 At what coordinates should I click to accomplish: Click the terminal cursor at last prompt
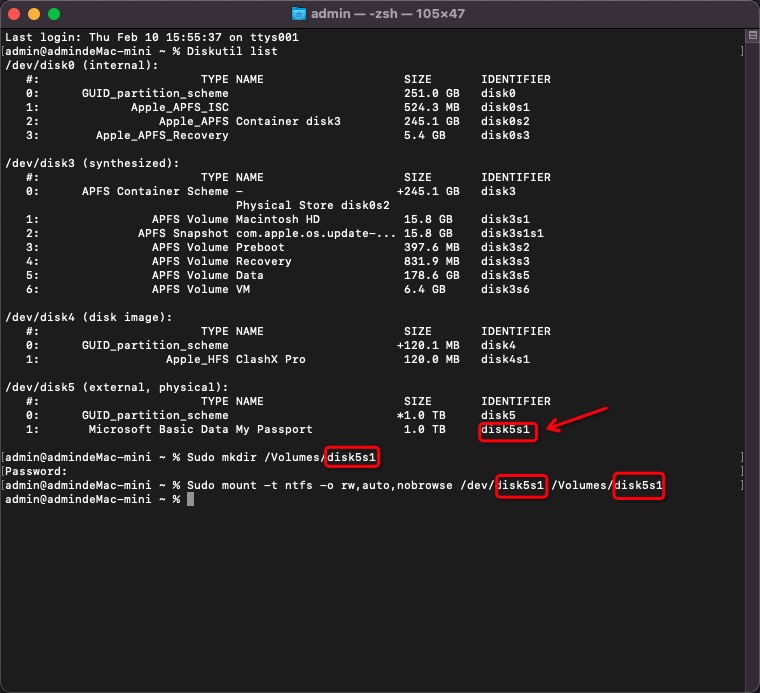point(190,499)
